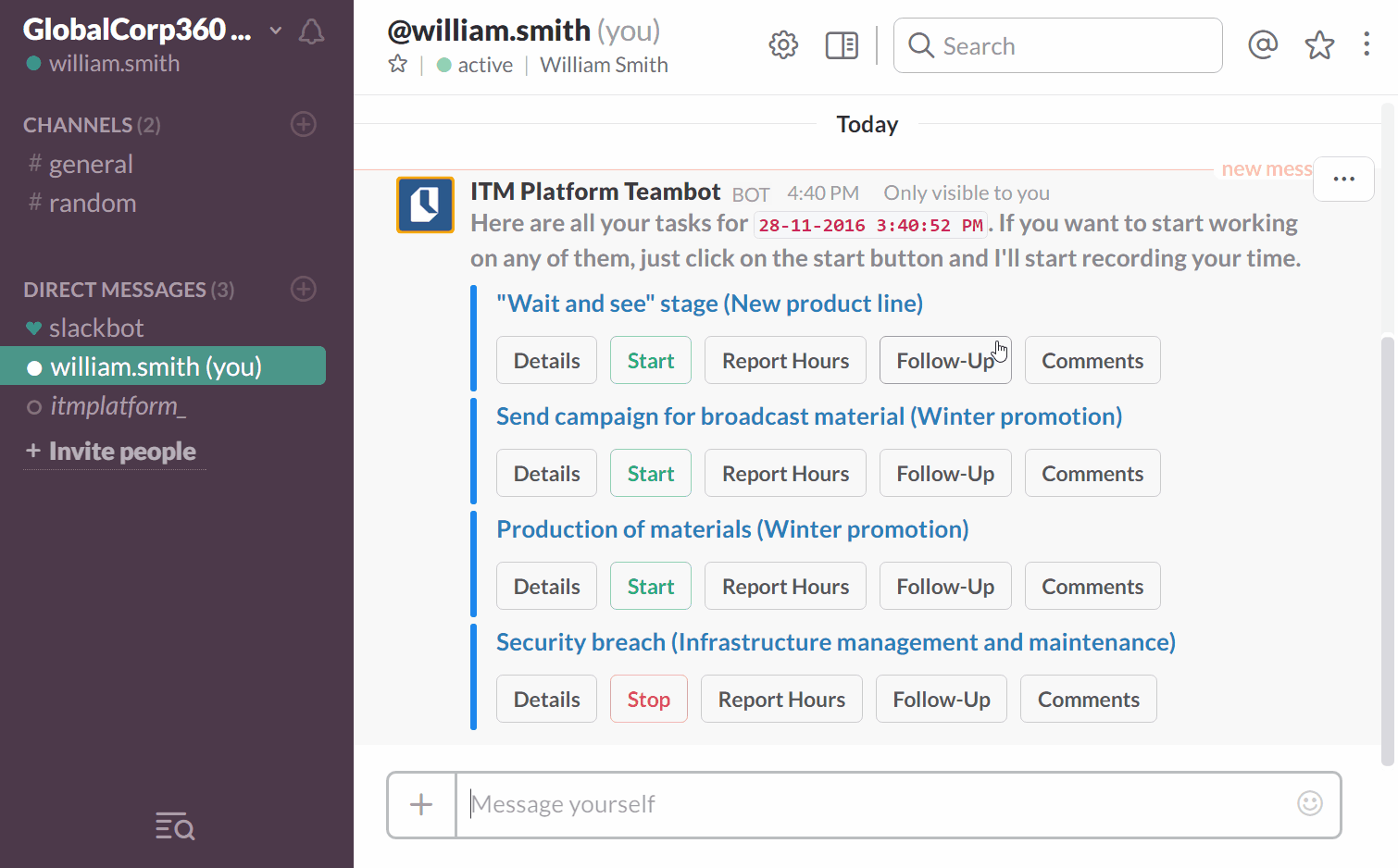Open the slackbot direct message
This screenshot has width=1398, height=868.
click(96, 329)
